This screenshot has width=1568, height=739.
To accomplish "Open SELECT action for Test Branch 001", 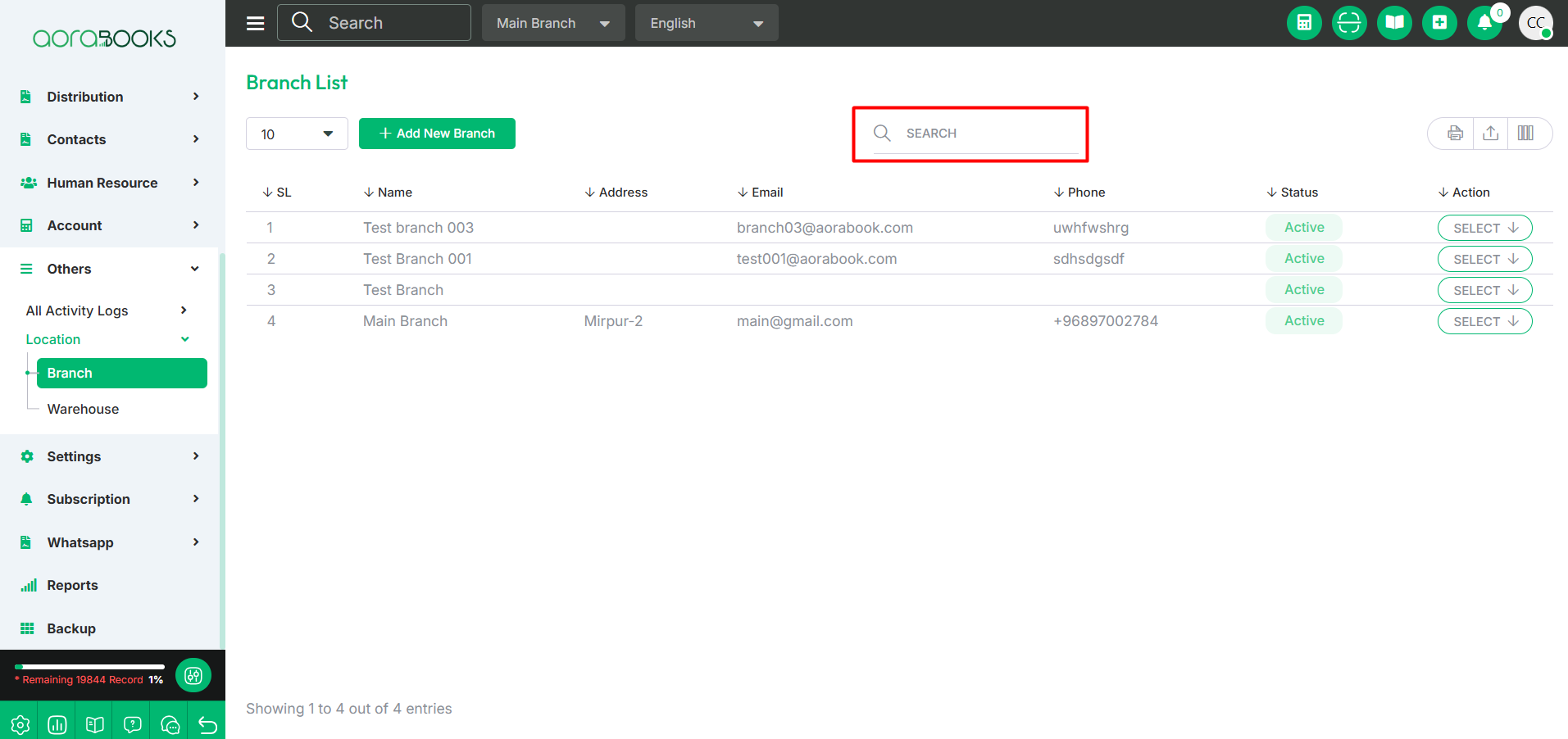I will coord(1484,259).
